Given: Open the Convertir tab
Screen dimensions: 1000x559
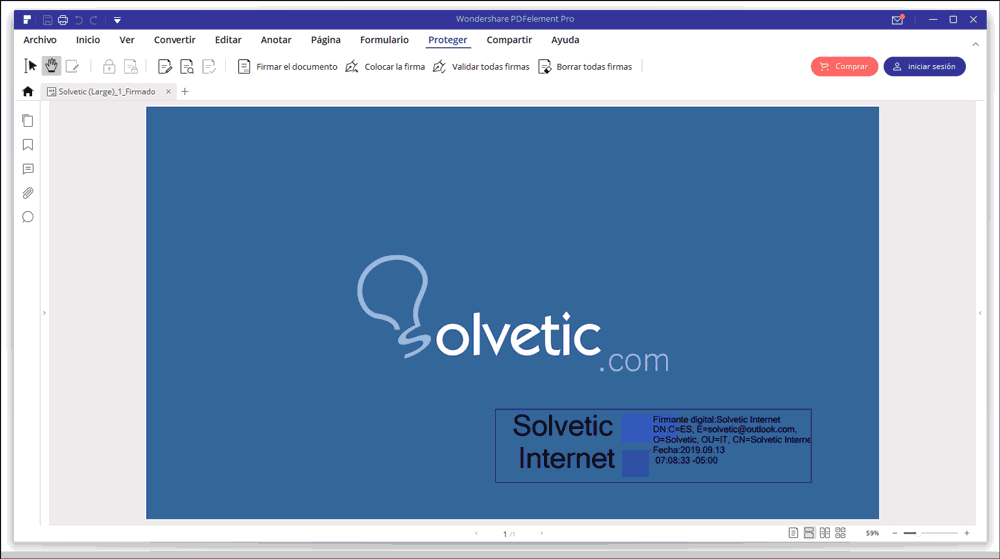Looking at the screenshot, I should [x=174, y=40].
